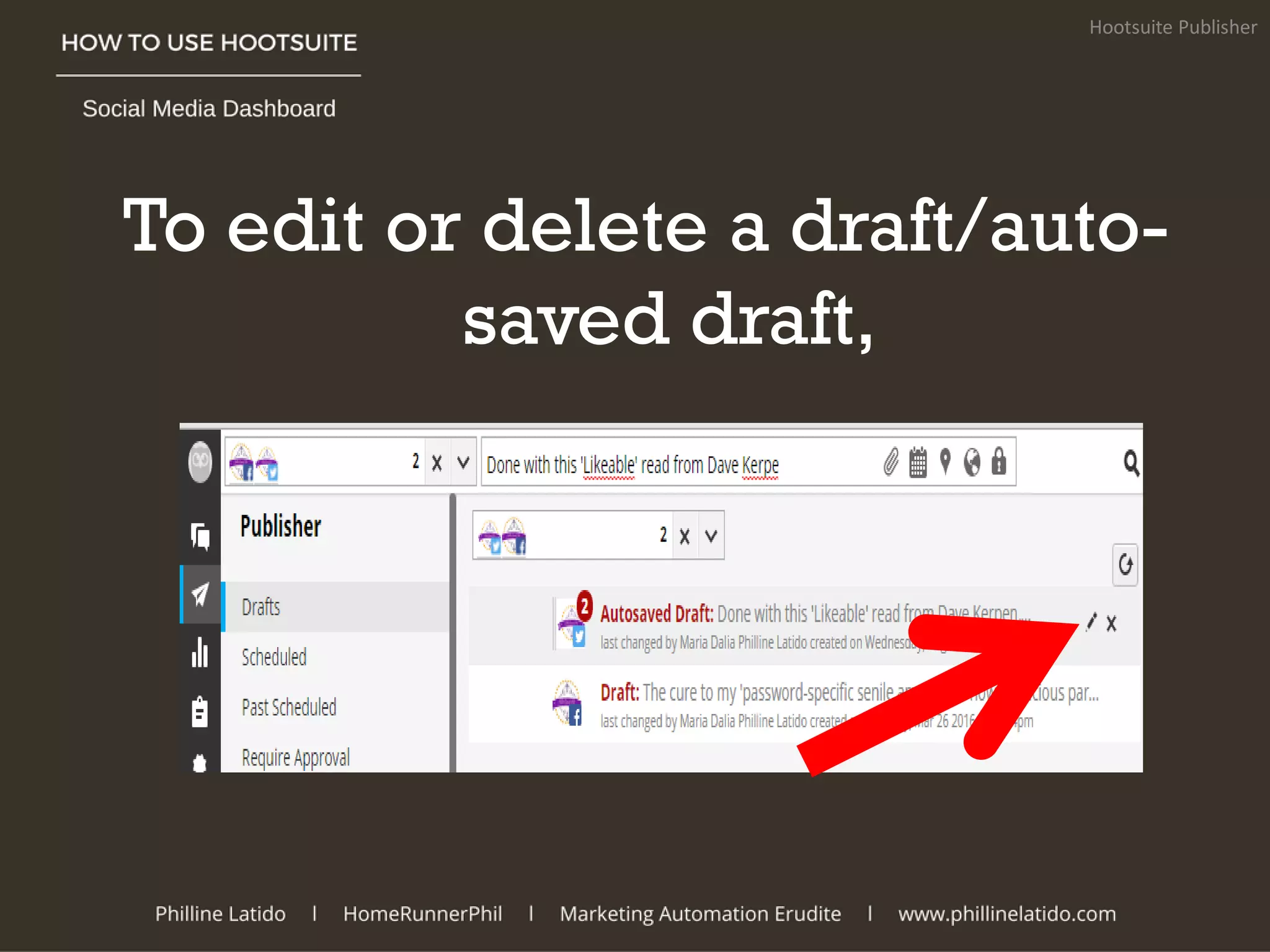Click the Autosaved Draft profile thumbnail
Image resolution: width=1270 pixels, height=952 pixels.
[x=571, y=624]
